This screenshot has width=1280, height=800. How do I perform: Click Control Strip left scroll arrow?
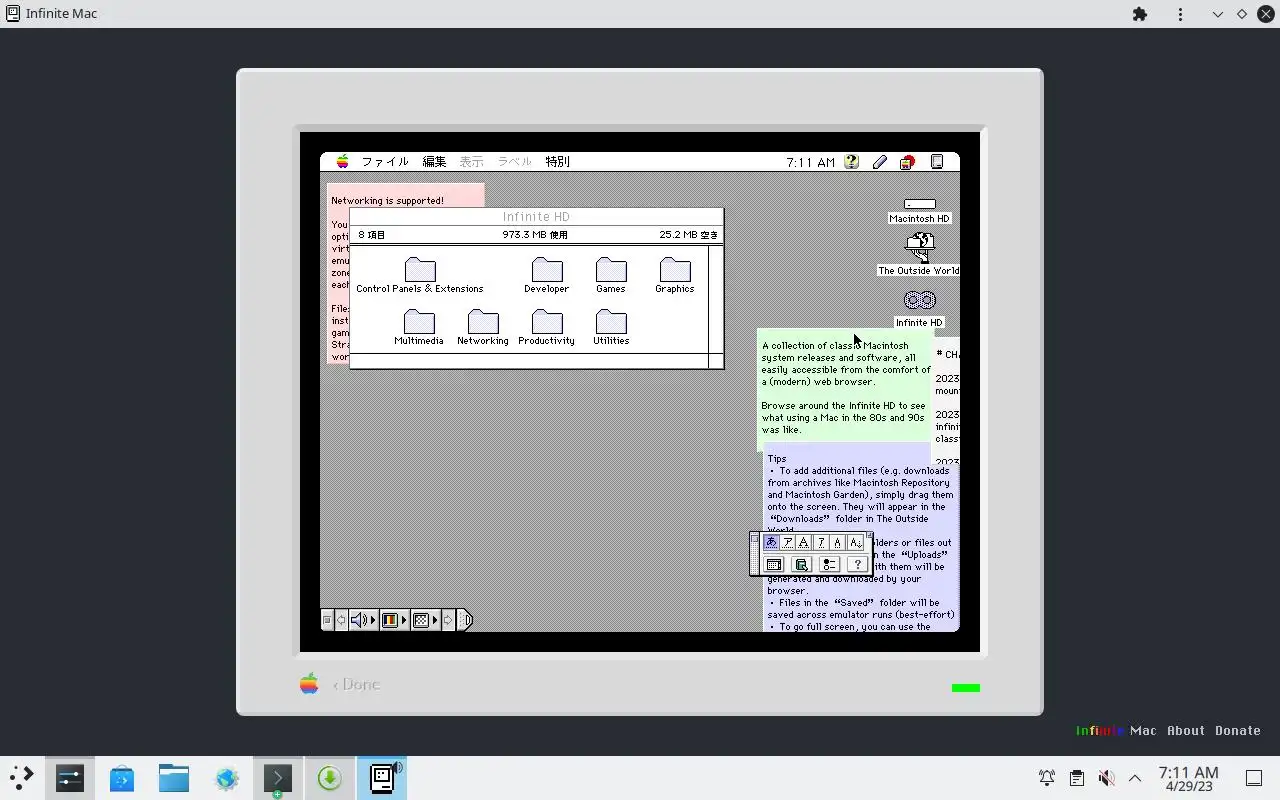pyautogui.click(x=341, y=620)
